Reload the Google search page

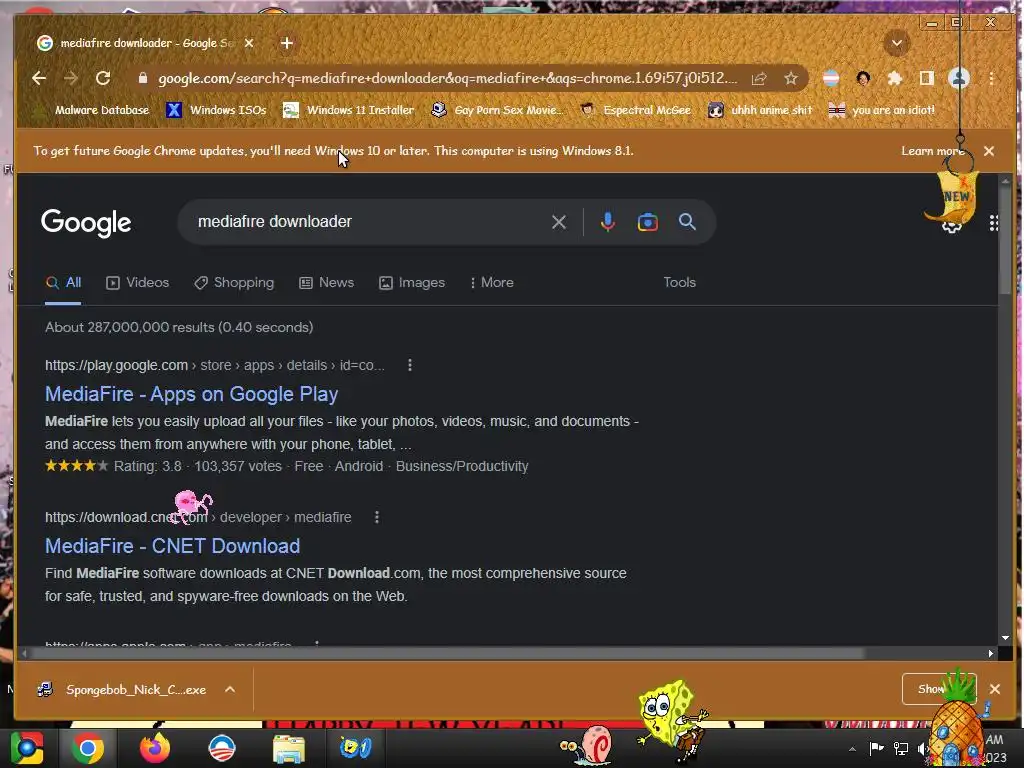[103, 78]
